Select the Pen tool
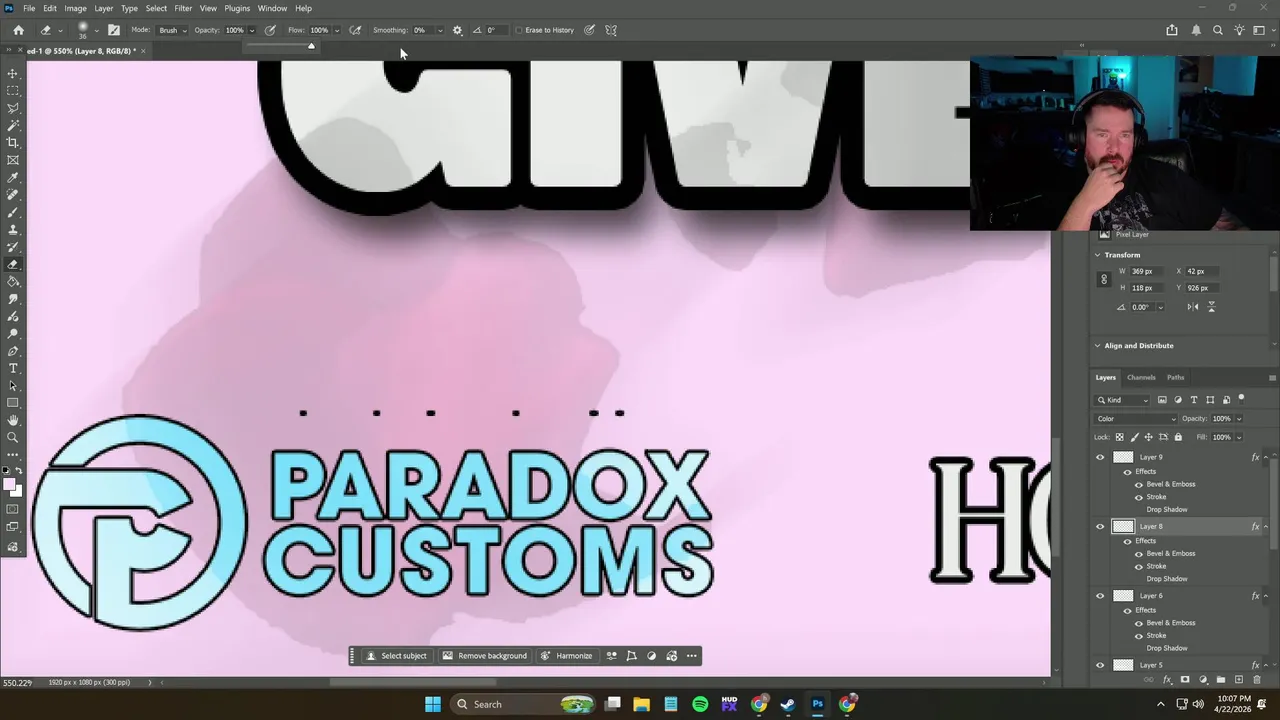 (x=13, y=352)
